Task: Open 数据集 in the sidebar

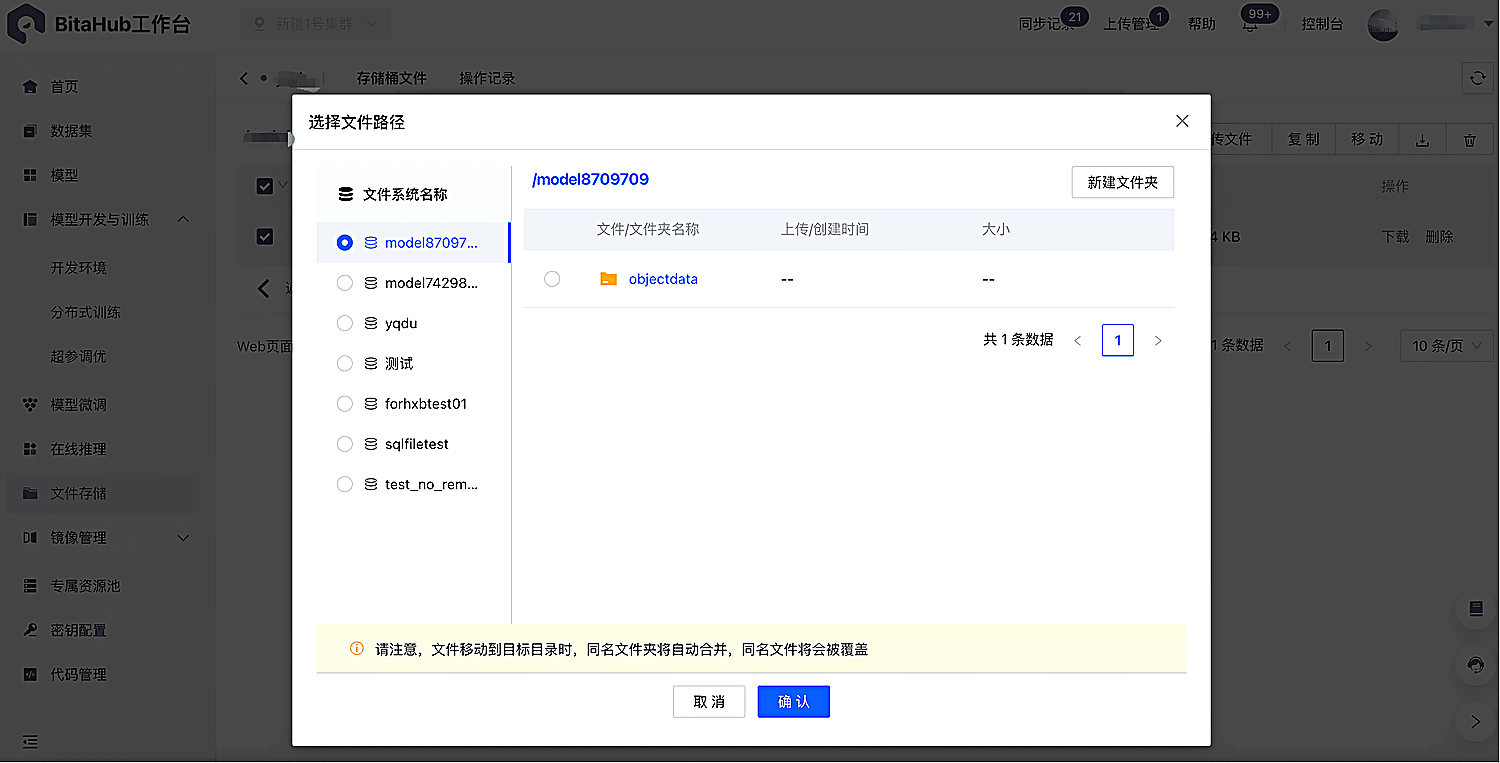Action: [71, 131]
